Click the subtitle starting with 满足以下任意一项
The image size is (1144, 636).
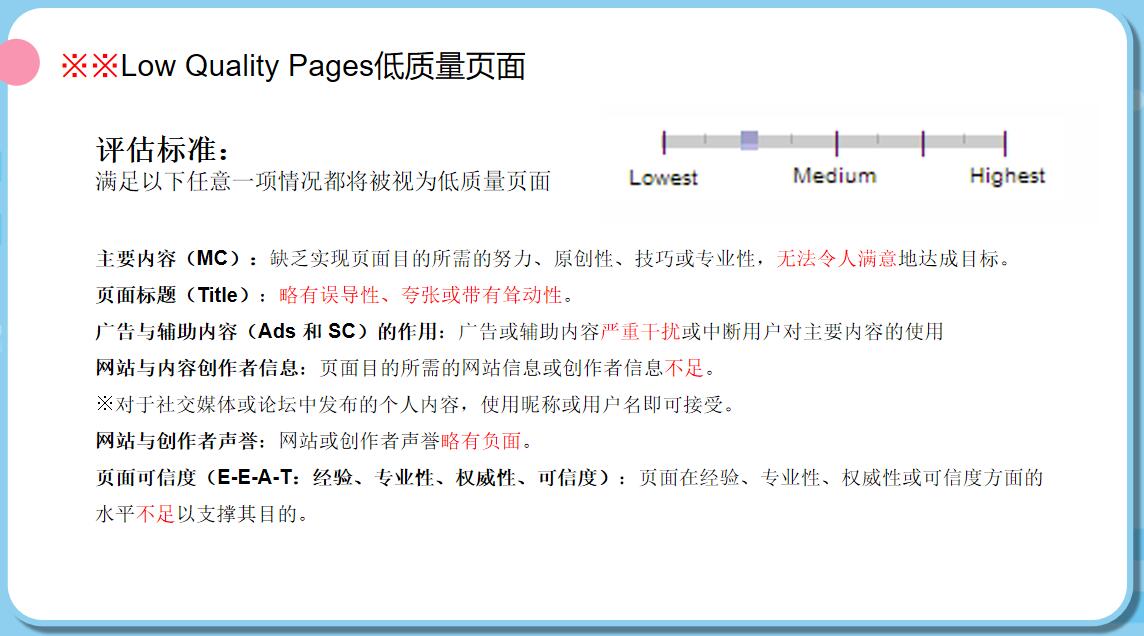pyautogui.click(x=323, y=182)
